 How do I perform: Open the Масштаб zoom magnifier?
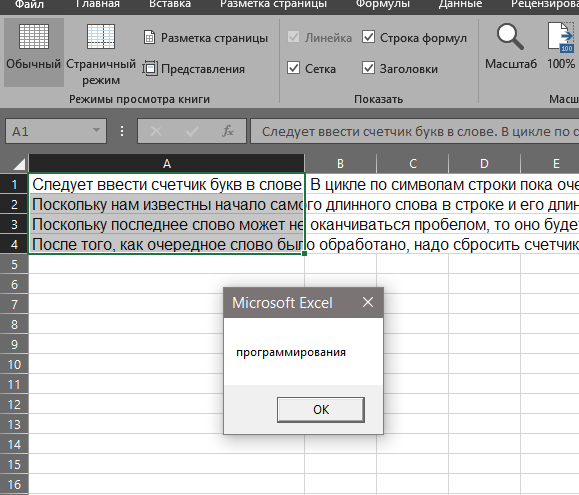tap(510, 37)
